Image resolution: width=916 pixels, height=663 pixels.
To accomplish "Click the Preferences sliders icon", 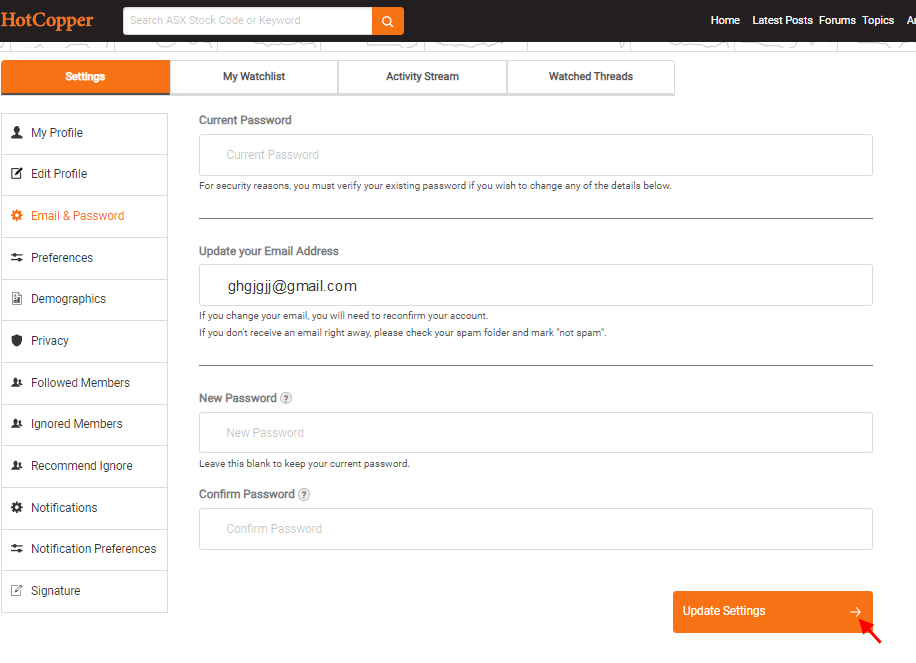I will [15, 257].
